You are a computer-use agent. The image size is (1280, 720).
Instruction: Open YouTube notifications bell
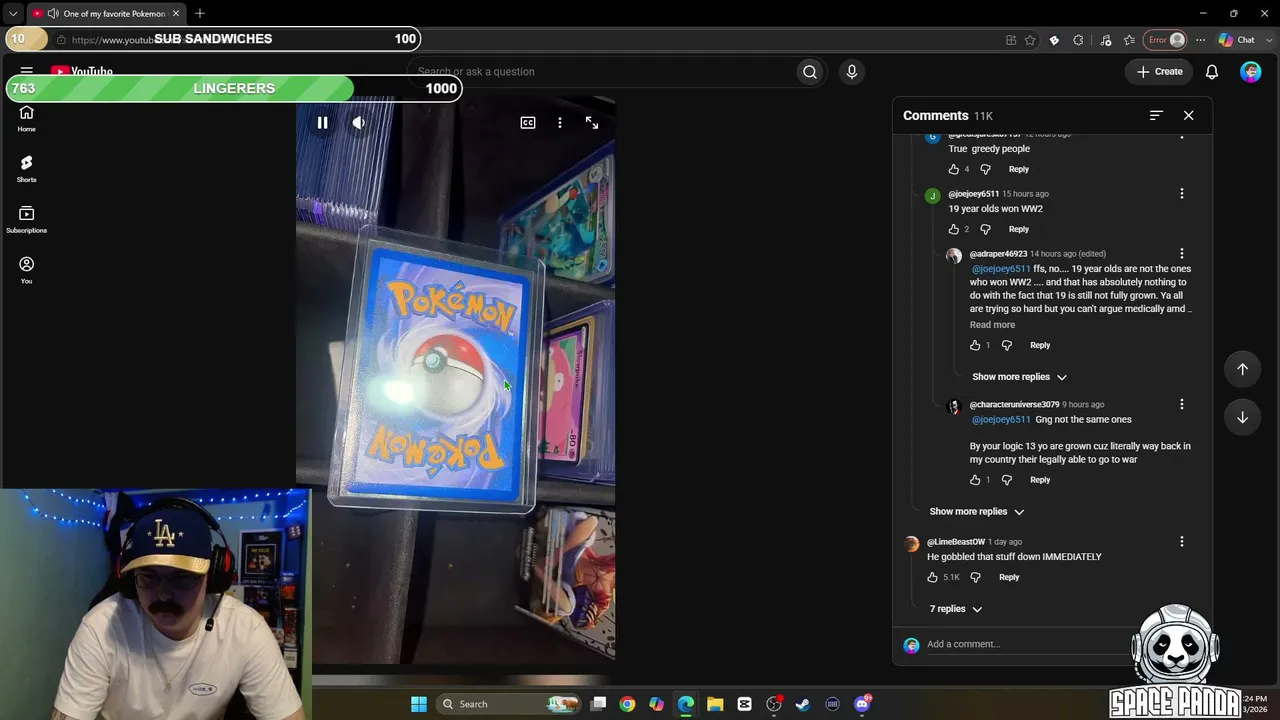(x=1212, y=72)
